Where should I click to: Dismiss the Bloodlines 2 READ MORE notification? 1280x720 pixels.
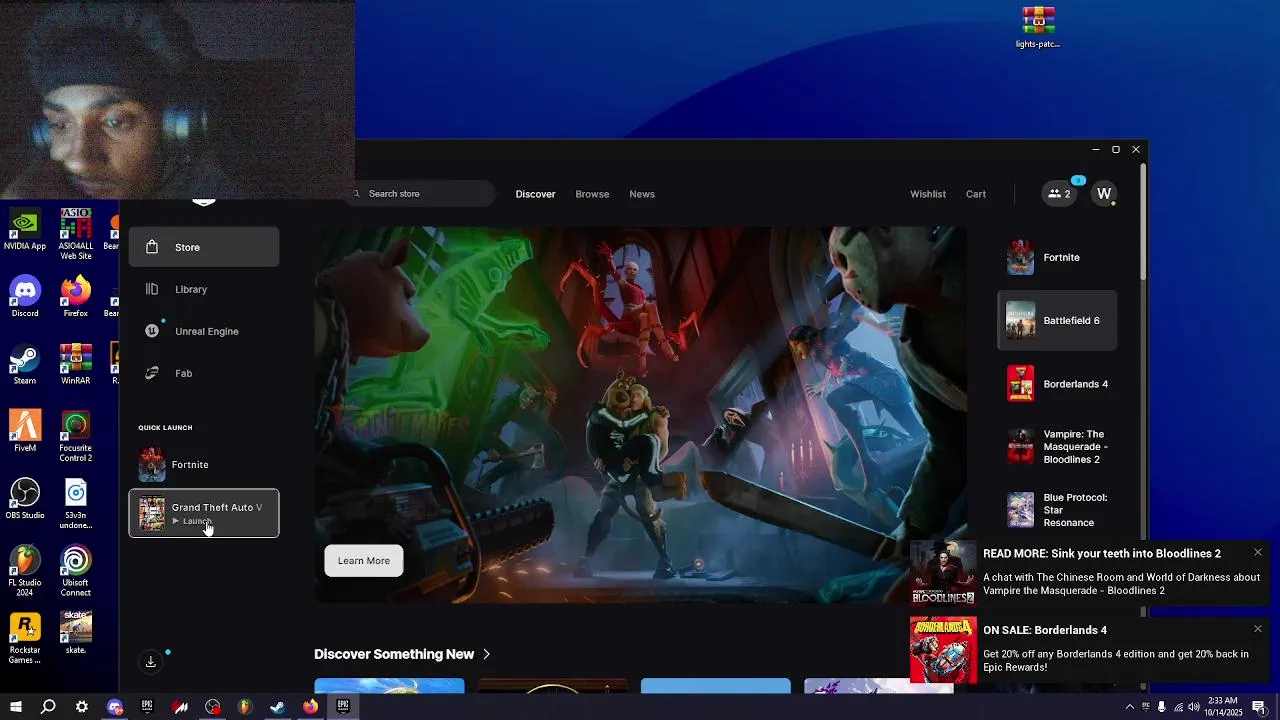[1258, 553]
